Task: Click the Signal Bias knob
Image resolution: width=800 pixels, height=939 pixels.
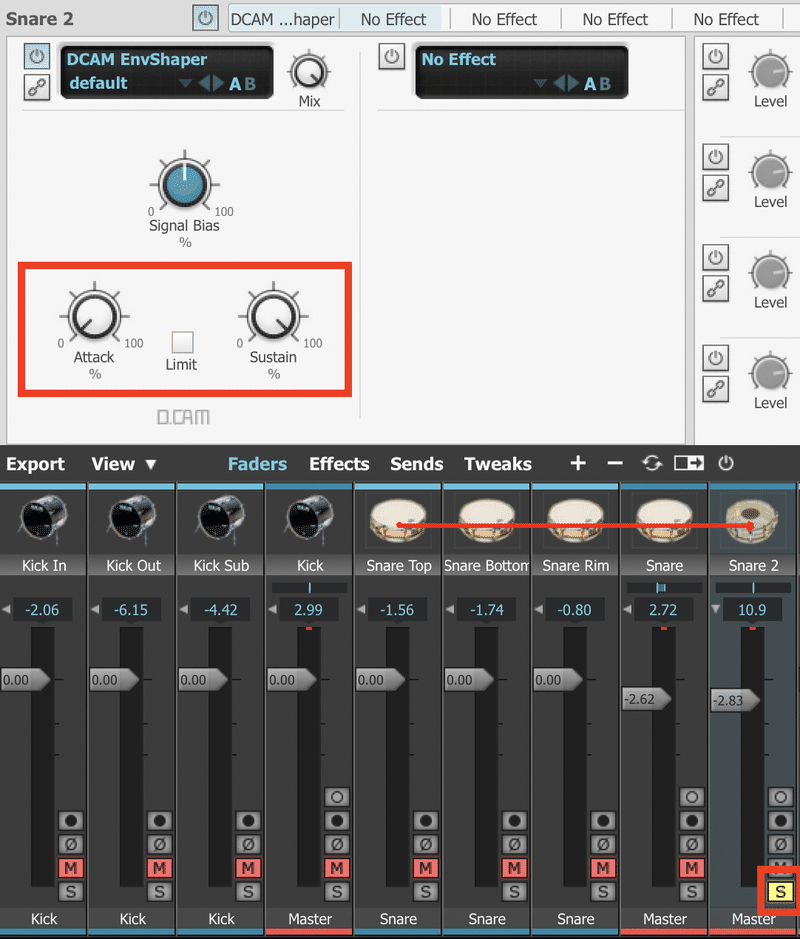Action: tap(184, 183)
